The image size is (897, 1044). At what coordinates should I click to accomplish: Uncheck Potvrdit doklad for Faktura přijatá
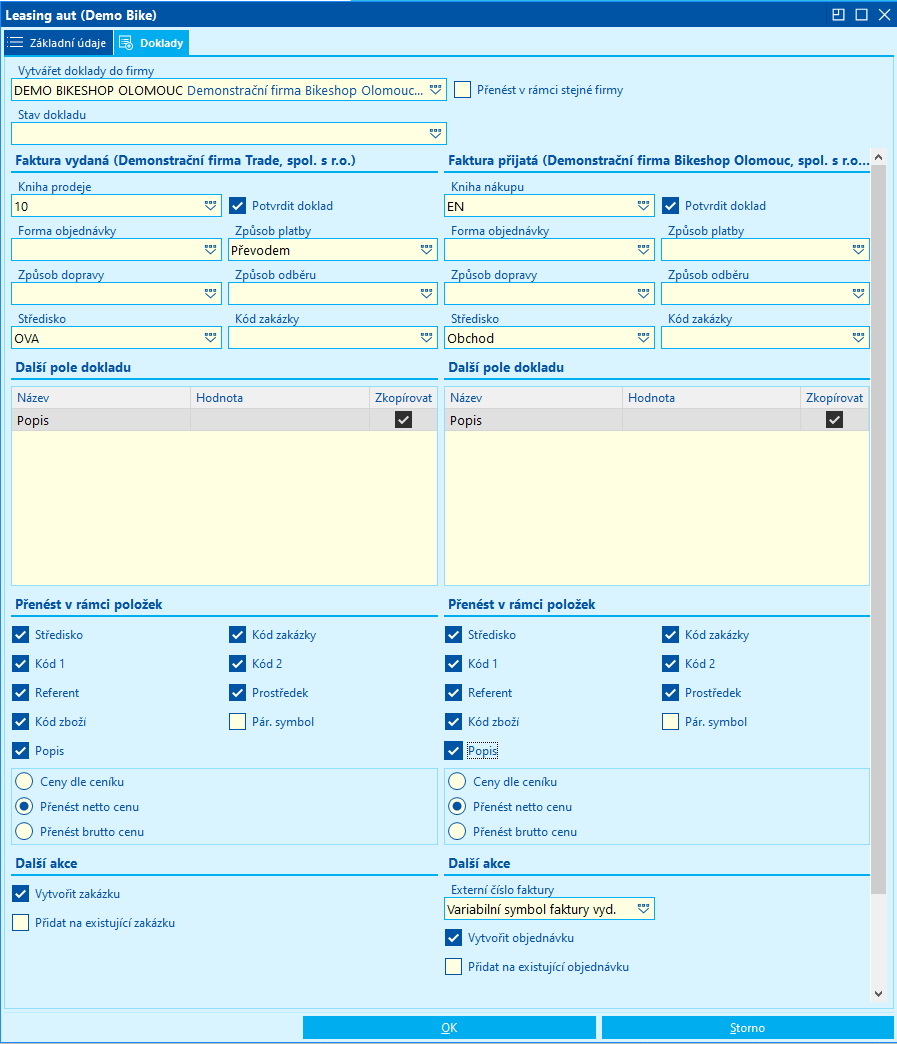(671, 206)
